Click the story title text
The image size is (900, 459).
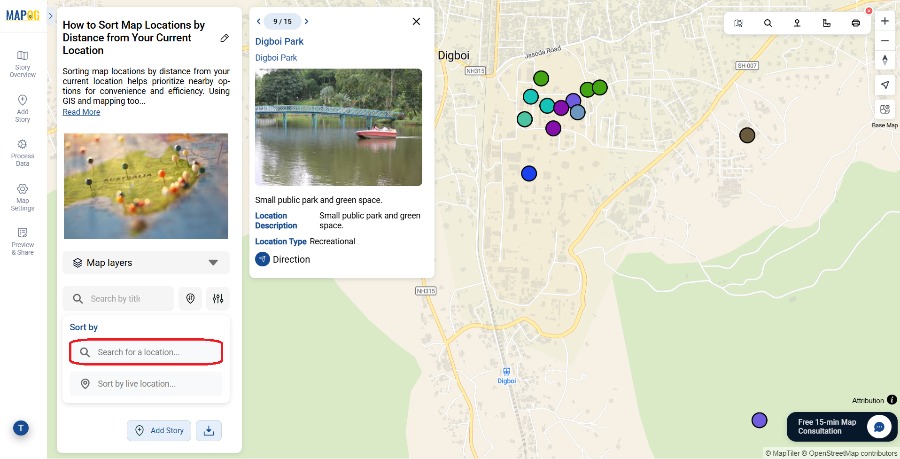(x=134, y=38)
